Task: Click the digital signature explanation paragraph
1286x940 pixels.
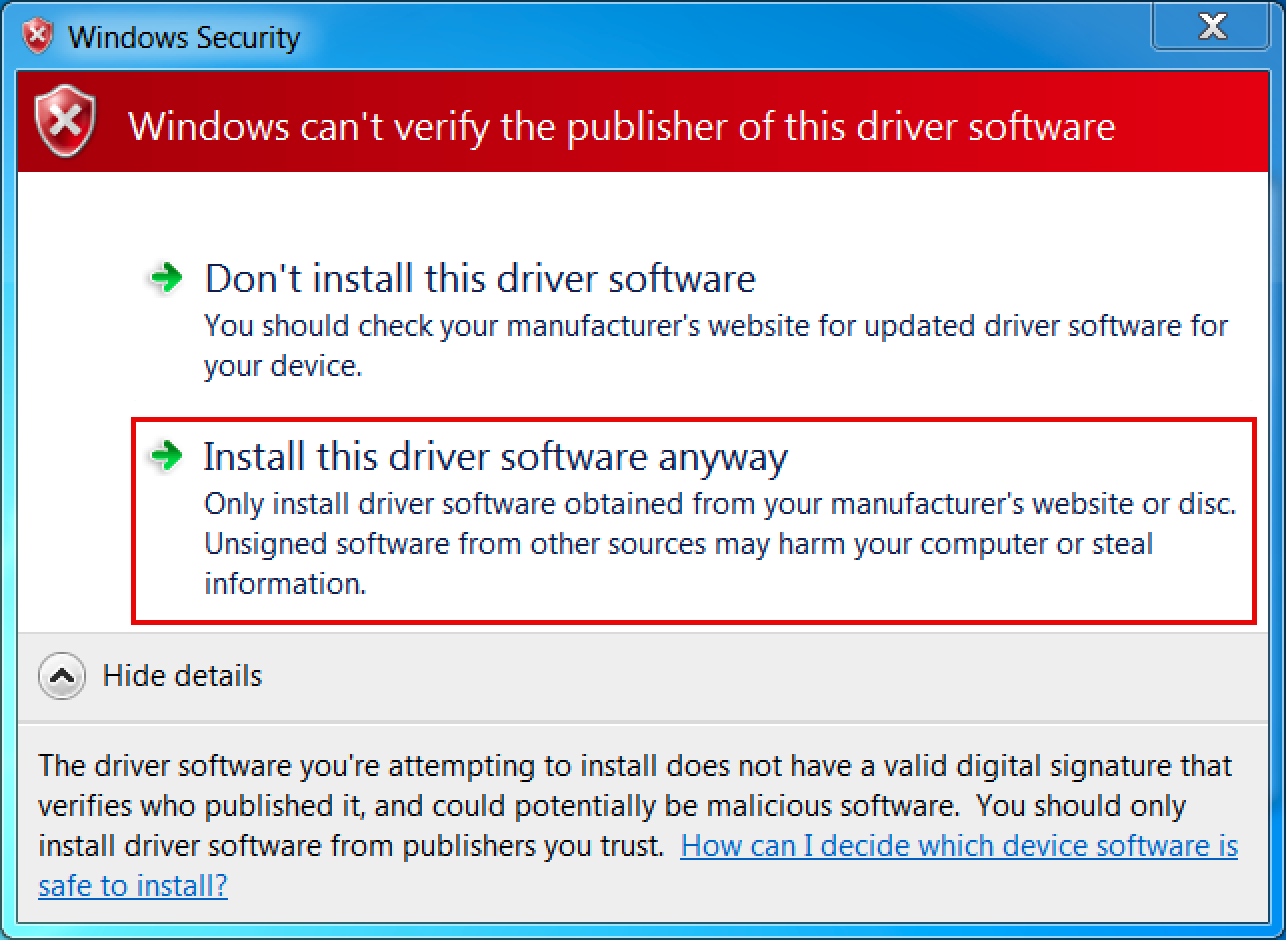Action: [634, 767]
